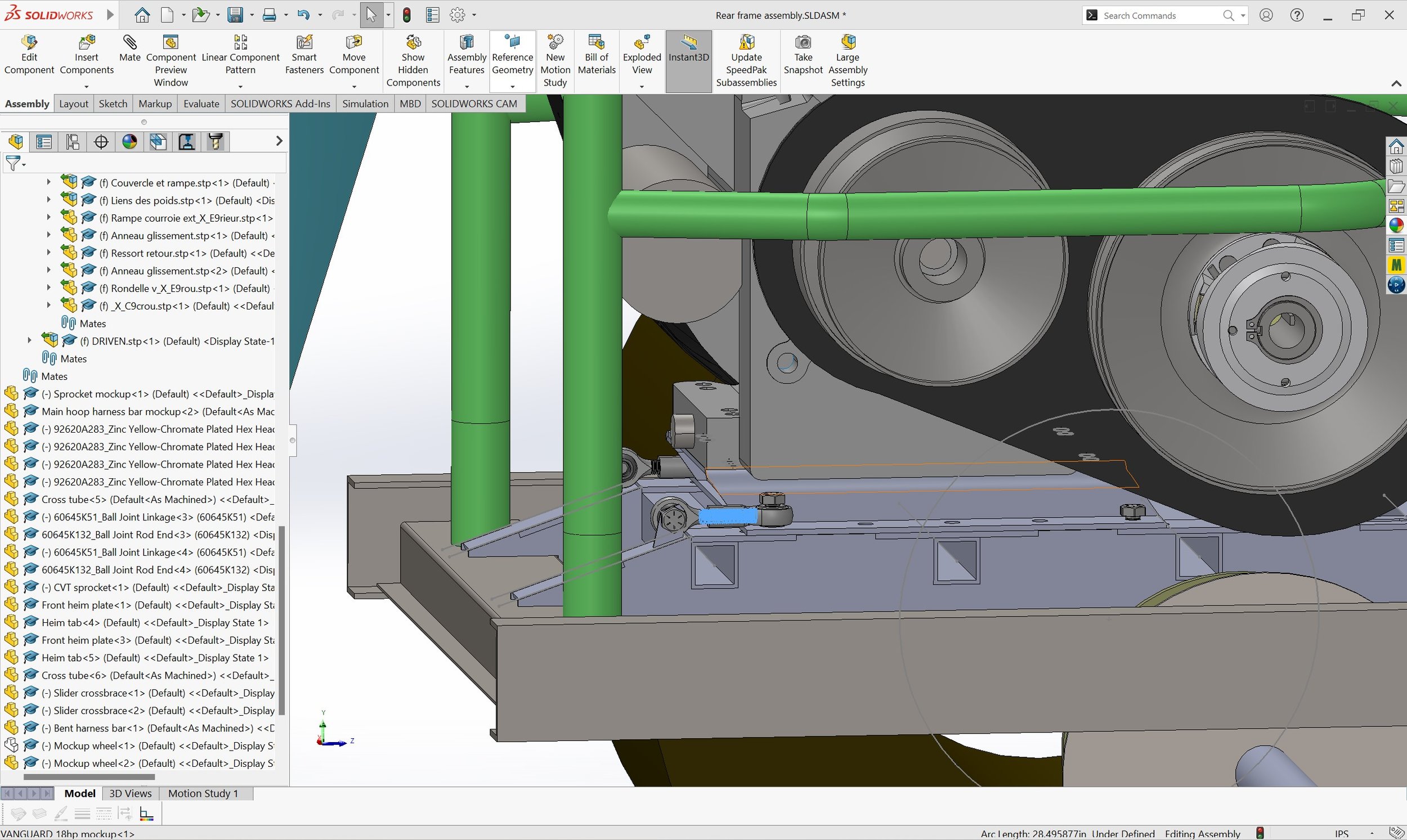Expand the Couvercle et rampe.stp tree node
The width and height of the screenshot is (1407, 840).
pos(49,182)
